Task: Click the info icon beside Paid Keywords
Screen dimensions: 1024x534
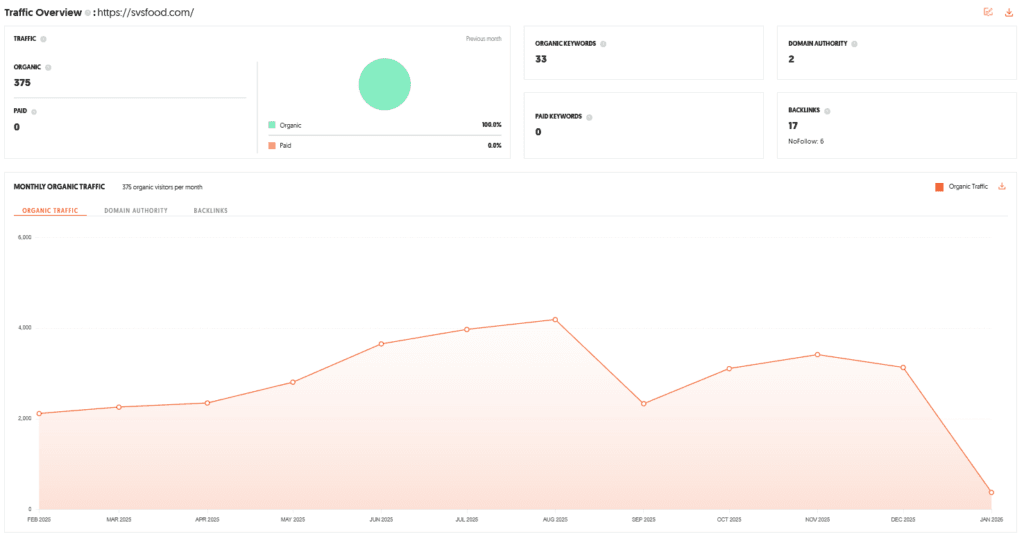Action: tap(590, 117)
